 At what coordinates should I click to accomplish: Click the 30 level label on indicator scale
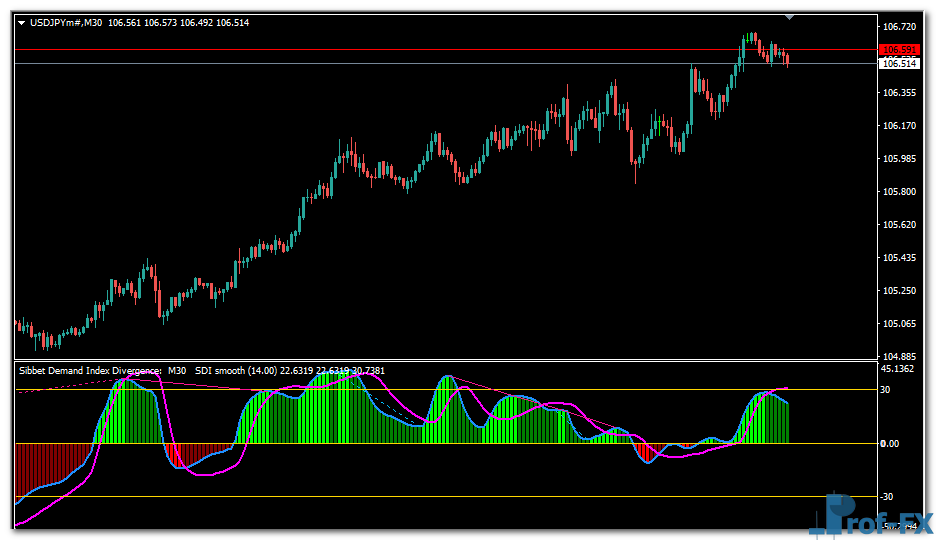[885, 390]
